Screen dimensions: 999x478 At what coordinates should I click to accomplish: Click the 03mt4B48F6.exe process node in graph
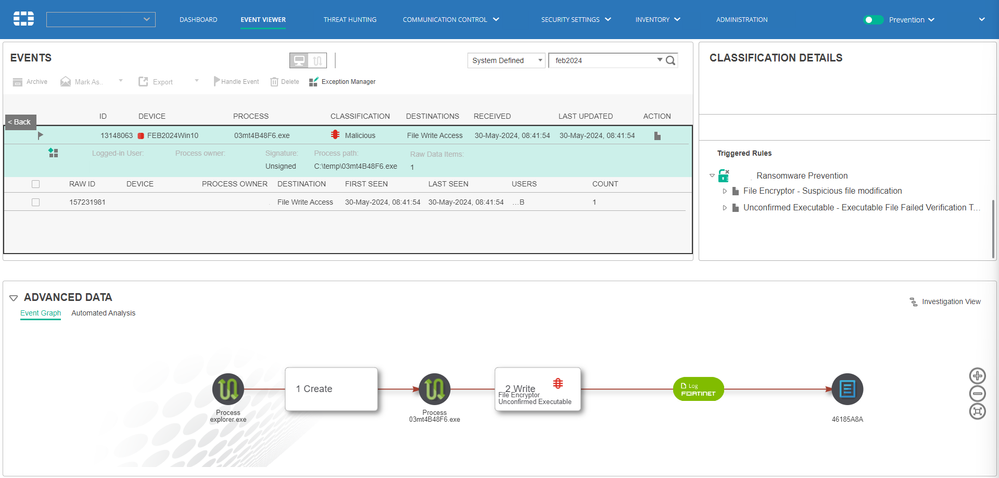click(x=435, y=389)
